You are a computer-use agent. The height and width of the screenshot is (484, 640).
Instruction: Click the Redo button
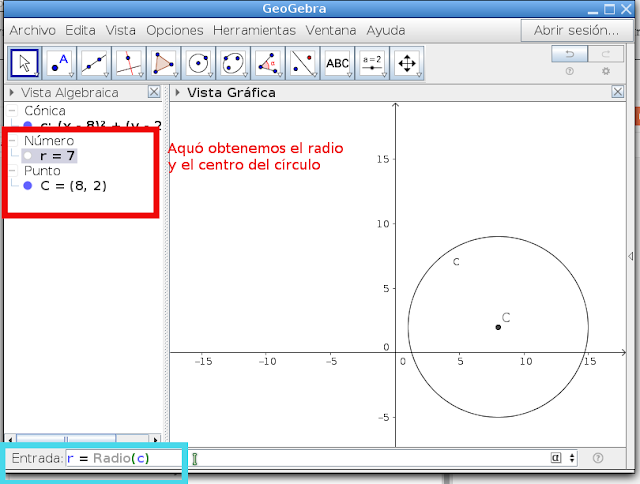click(x=606, y=54)
